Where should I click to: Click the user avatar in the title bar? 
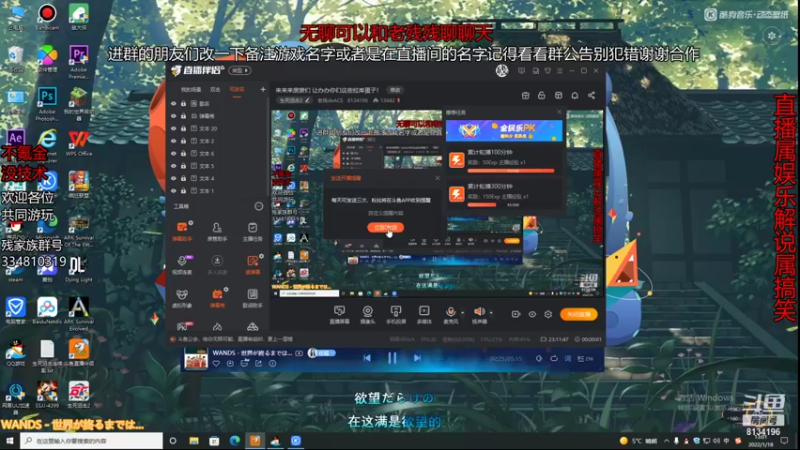502,71
